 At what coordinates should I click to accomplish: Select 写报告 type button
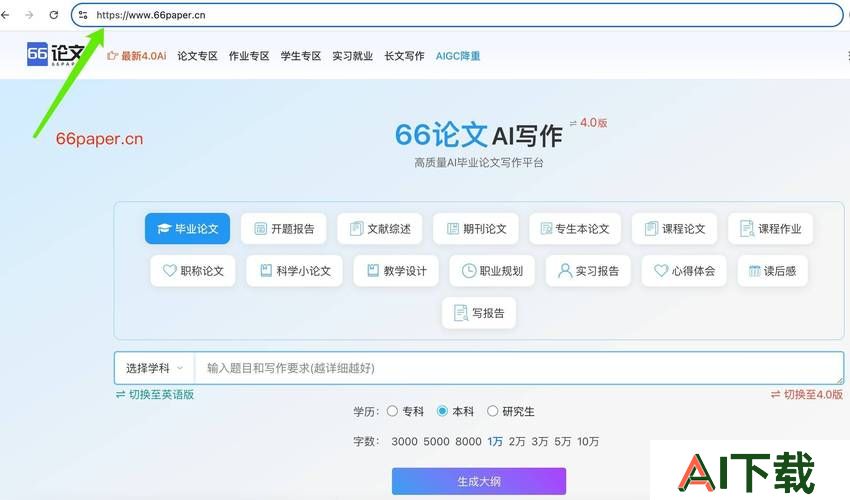[x=479, y=313]
